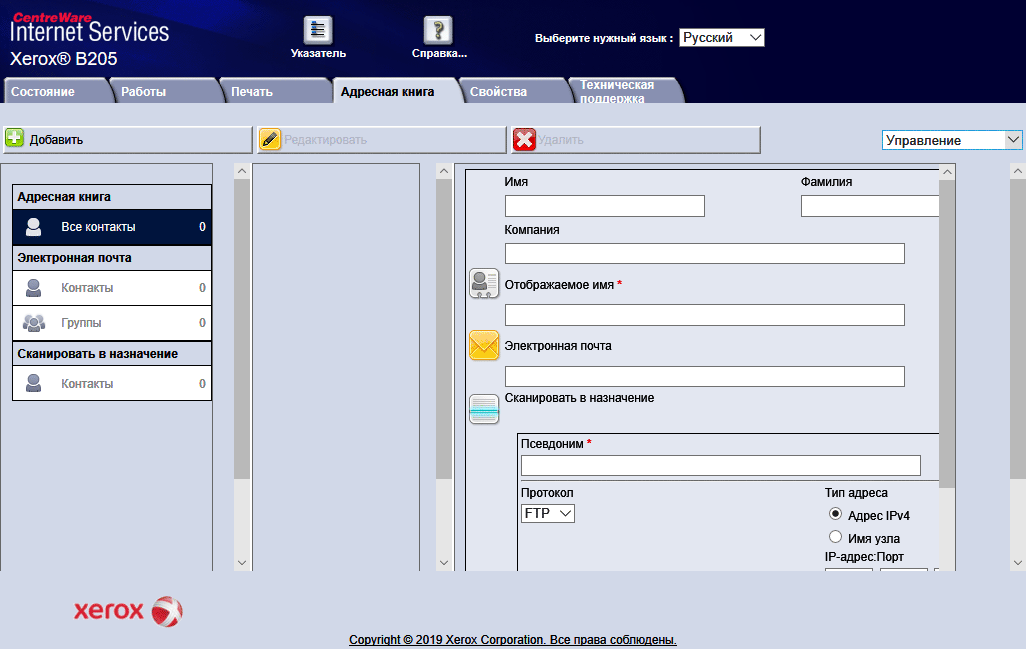This screenshot has height=649, width=1026.
Task: Click in the Псевдоним input field
Action: tap(720, 466)
